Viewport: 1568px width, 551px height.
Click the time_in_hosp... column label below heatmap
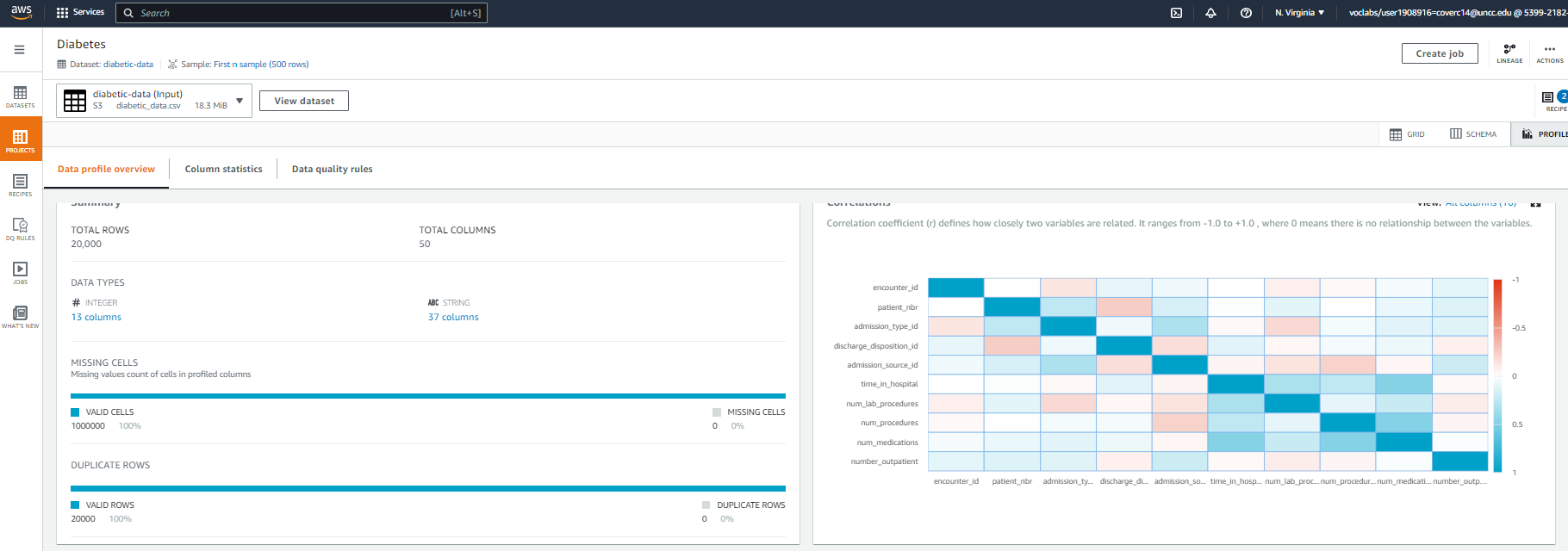[1235, 481]
